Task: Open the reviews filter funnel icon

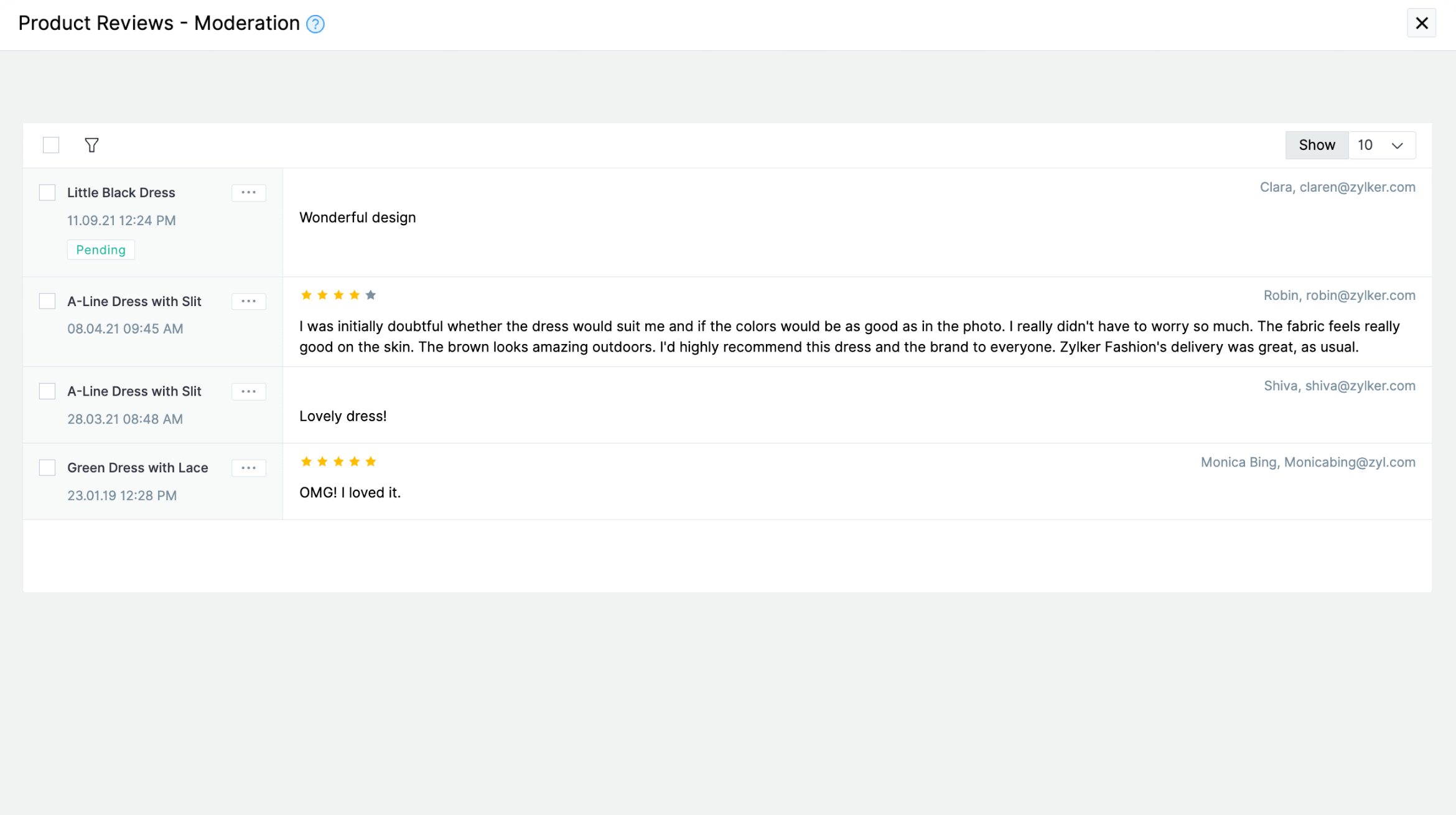Action: pyautogui.click(x=91, y=145)
